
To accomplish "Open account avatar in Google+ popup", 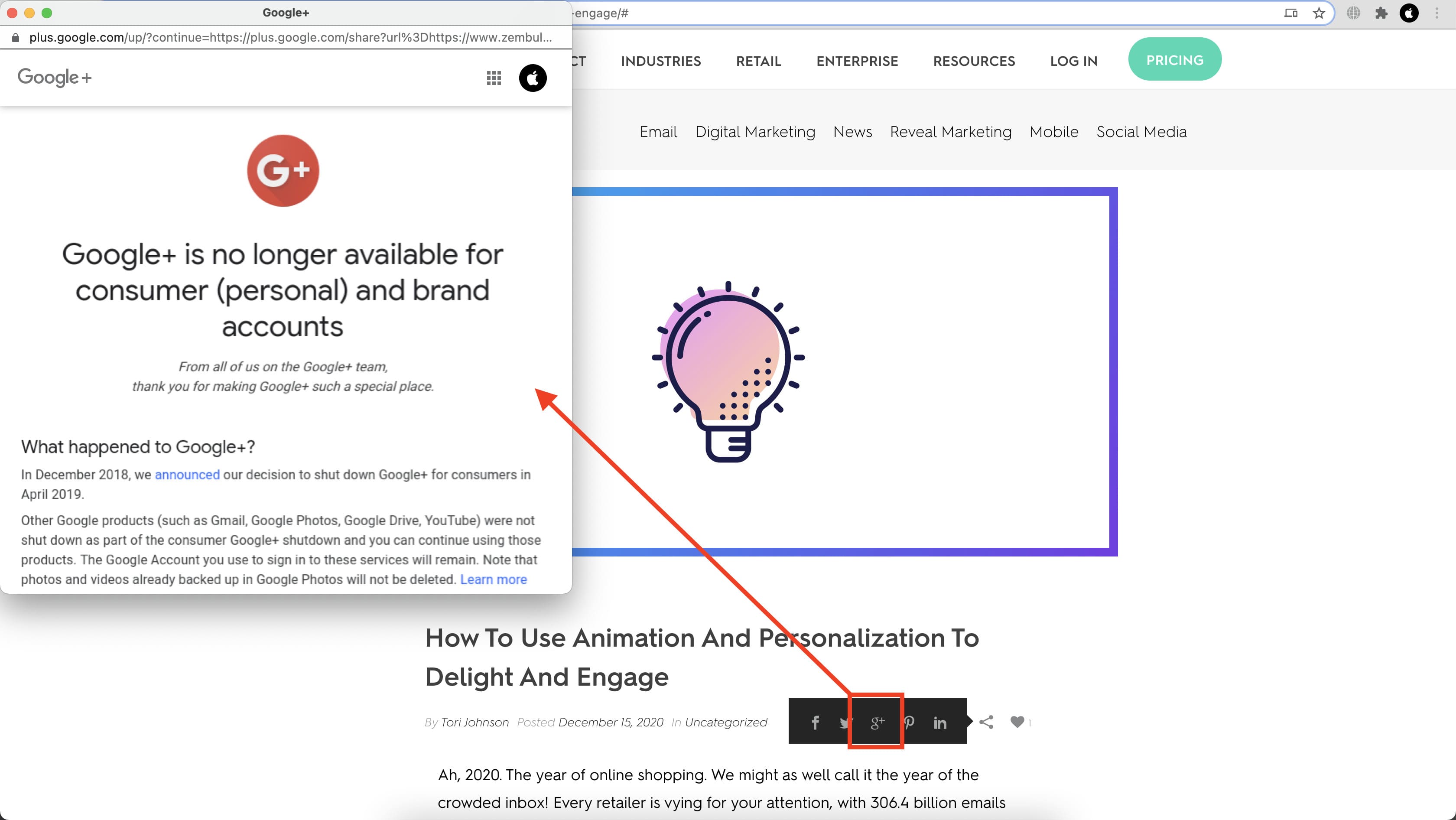I will pyautogui.click(x=533, y=78).
